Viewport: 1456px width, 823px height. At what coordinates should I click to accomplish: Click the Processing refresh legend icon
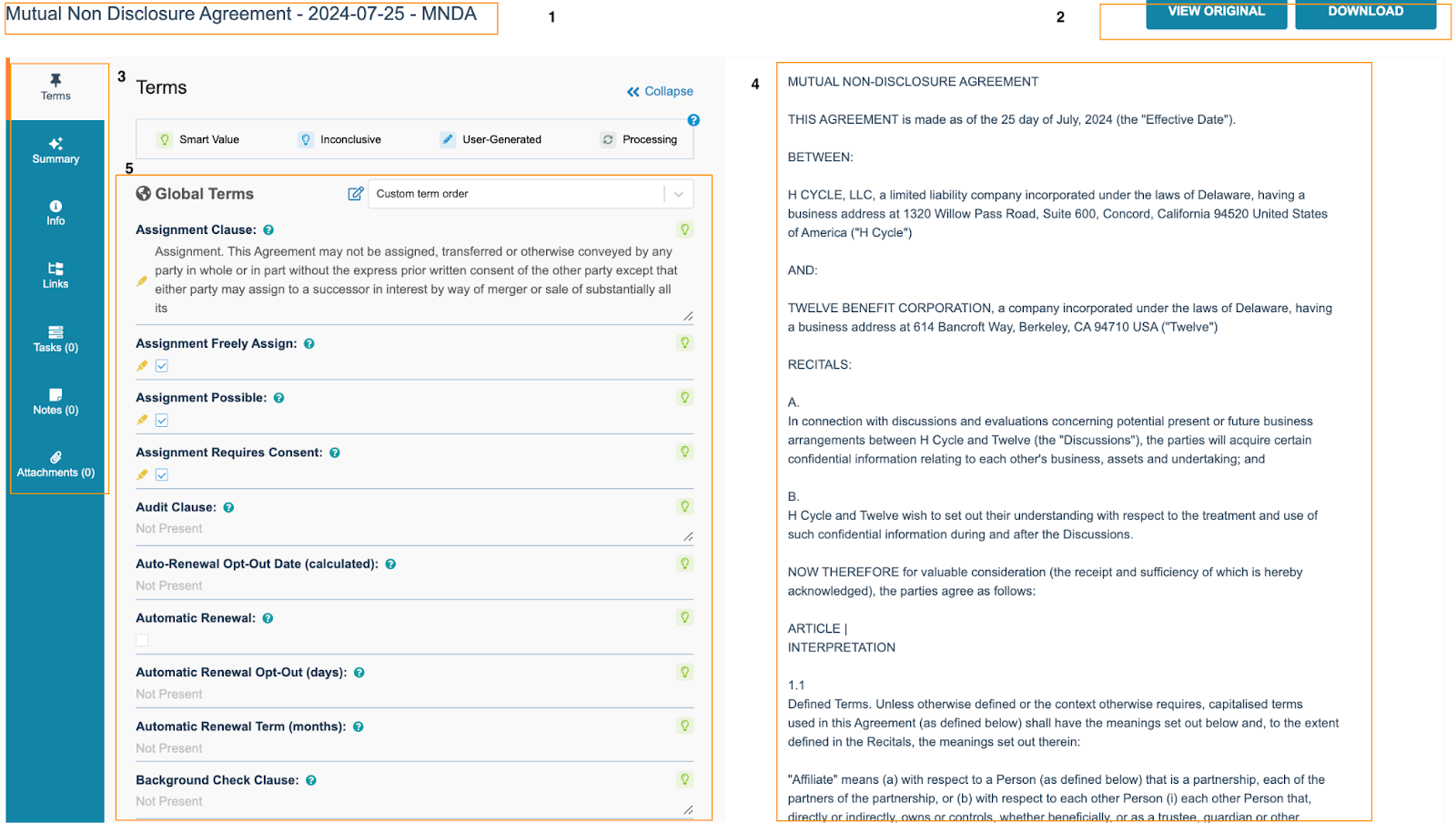pyautogui.click(x=608, y=139)
